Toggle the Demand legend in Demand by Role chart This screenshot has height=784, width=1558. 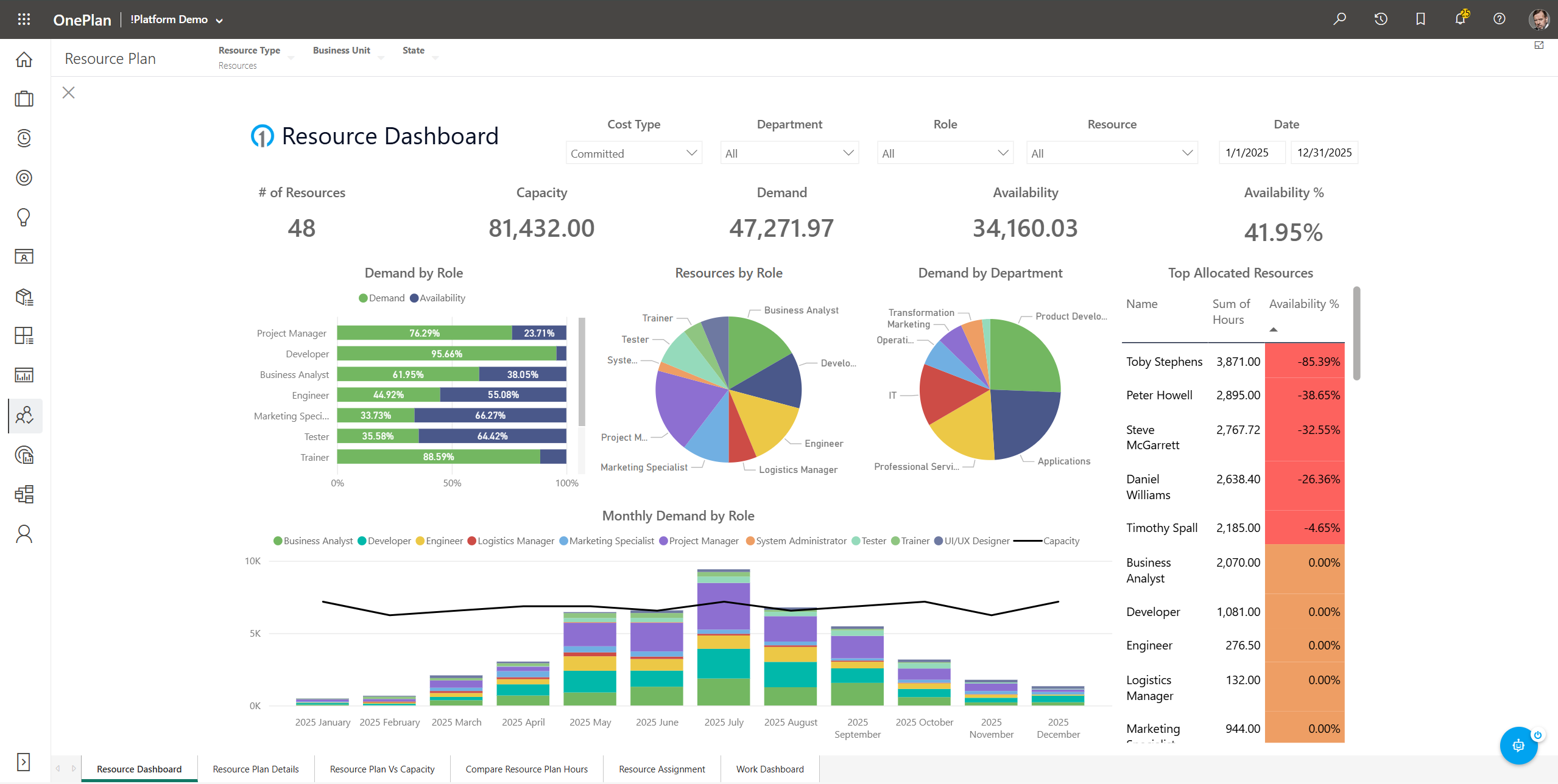click(382, 298)
